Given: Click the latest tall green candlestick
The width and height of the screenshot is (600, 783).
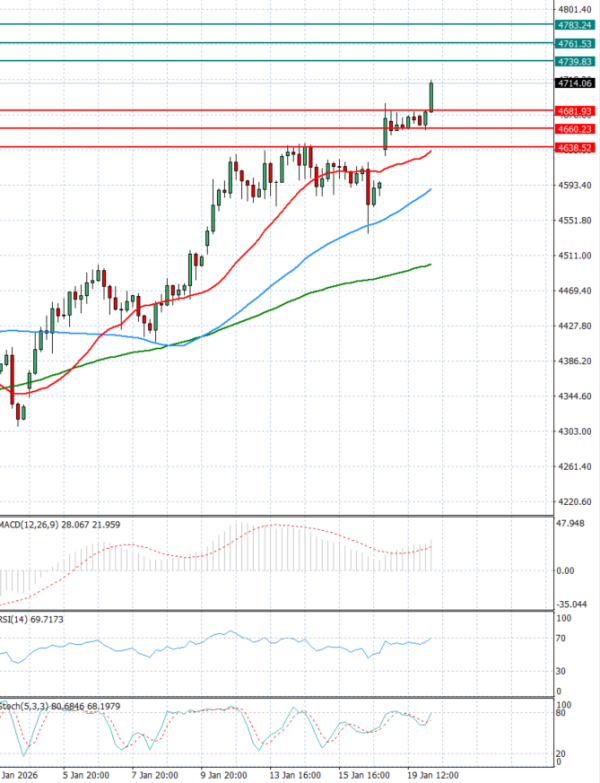Looking at the screenshot, I should pyautogui.click(x=432, y=97).
